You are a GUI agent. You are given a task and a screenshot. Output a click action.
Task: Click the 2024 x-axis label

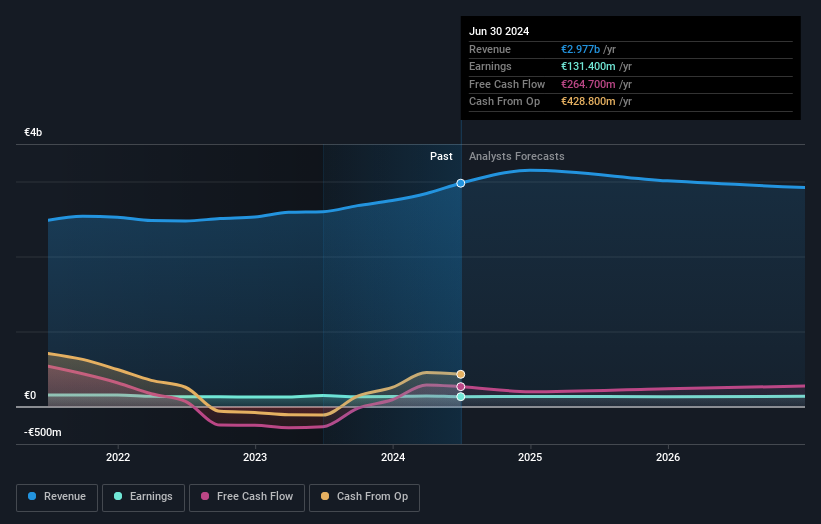click(393, 457)
